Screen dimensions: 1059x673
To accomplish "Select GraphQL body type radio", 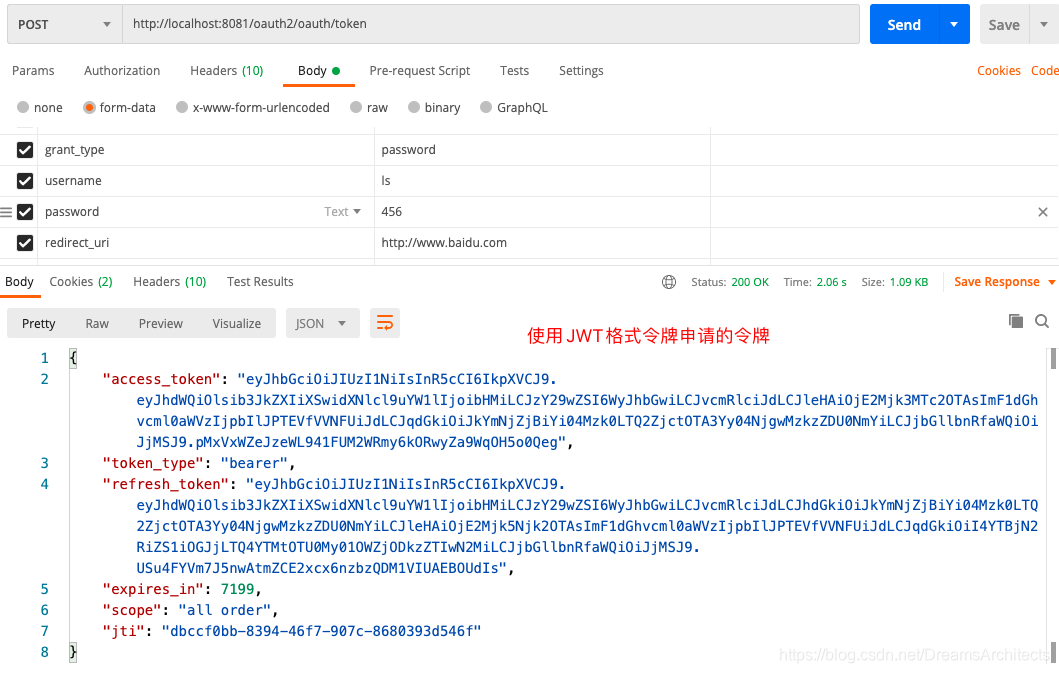I will point(486,107).
